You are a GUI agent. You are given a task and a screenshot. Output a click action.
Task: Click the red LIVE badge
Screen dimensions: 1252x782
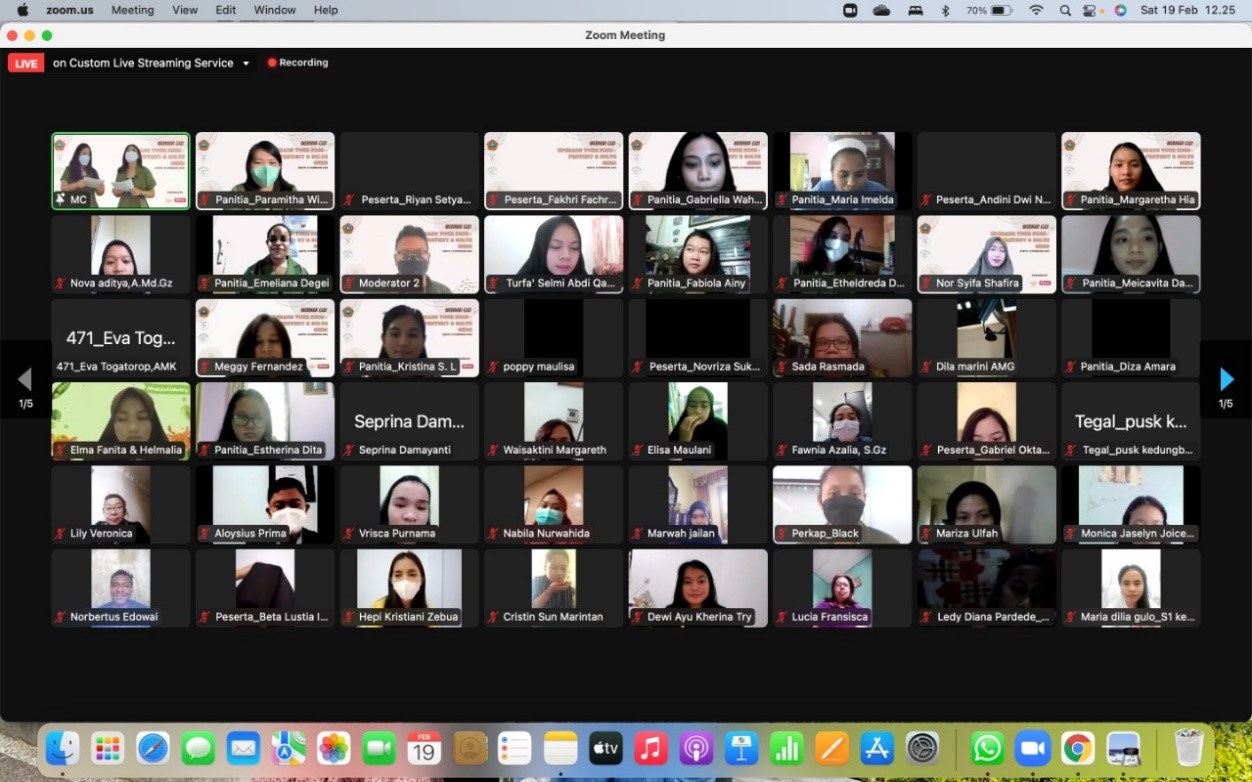click(26, 63)
